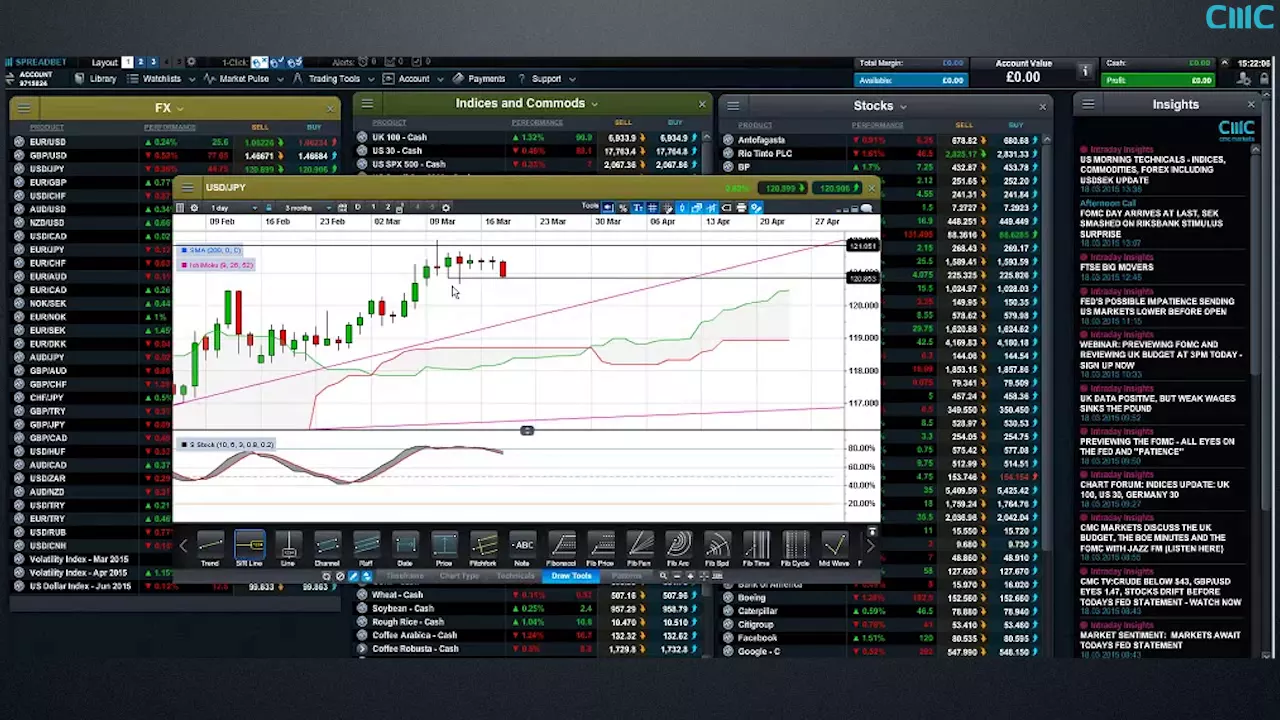The height and width of the screenshot is (720, 1280).
Task: Choose the Fib Arc tool
Action: 678,548
